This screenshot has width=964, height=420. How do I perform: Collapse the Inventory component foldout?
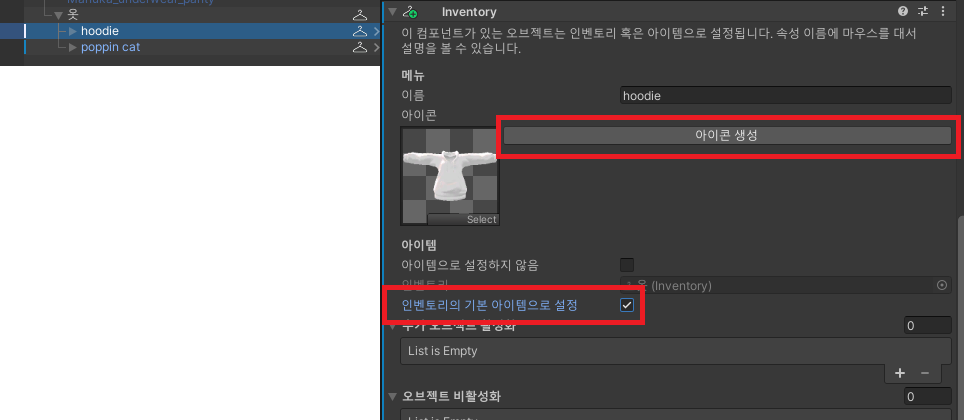click(392, 12)
